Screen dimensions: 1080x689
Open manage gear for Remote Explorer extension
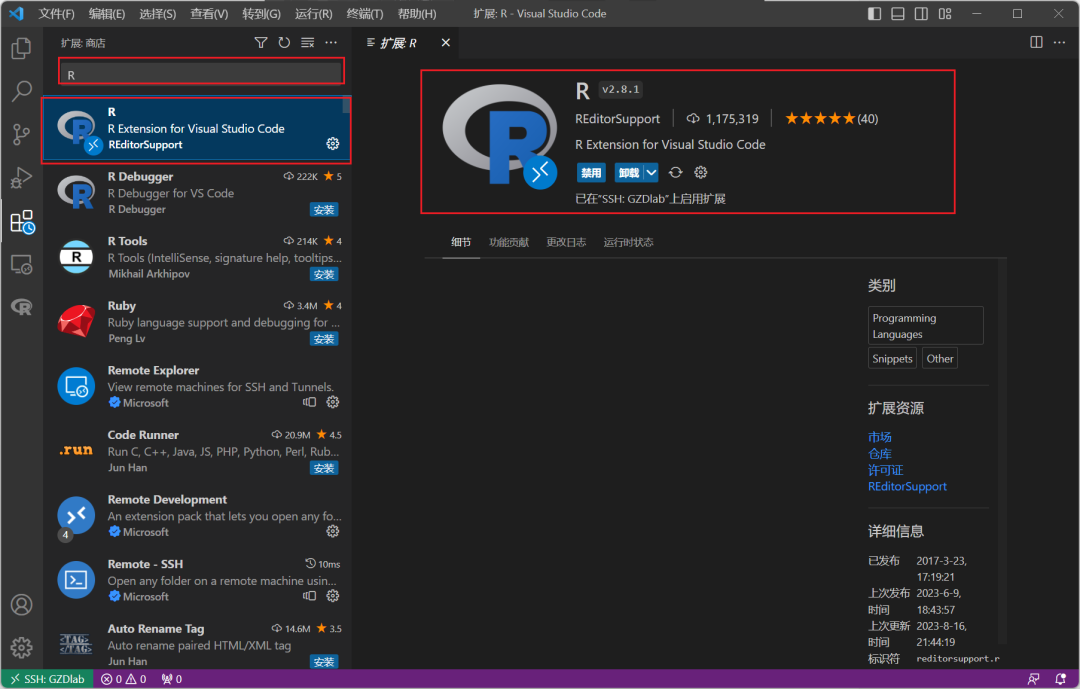[x=333, y=402]
